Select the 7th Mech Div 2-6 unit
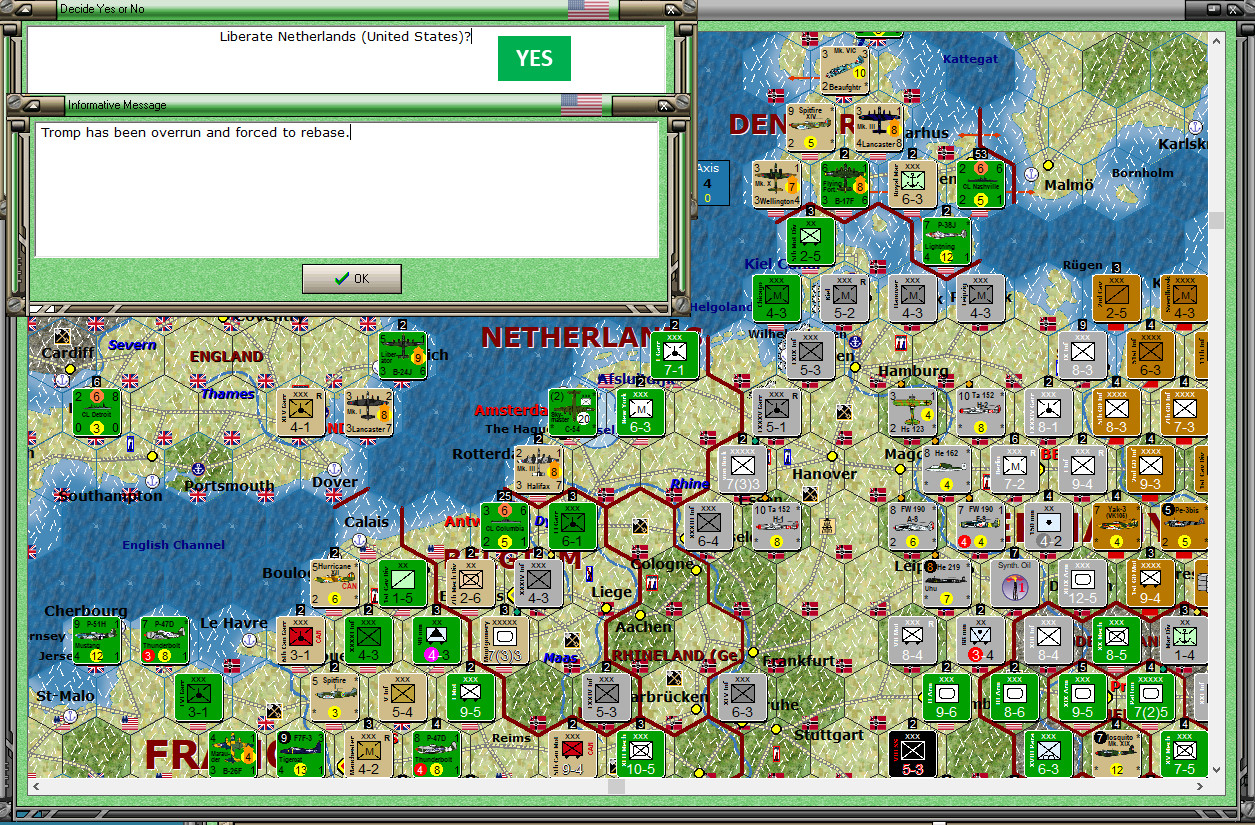 471,584
